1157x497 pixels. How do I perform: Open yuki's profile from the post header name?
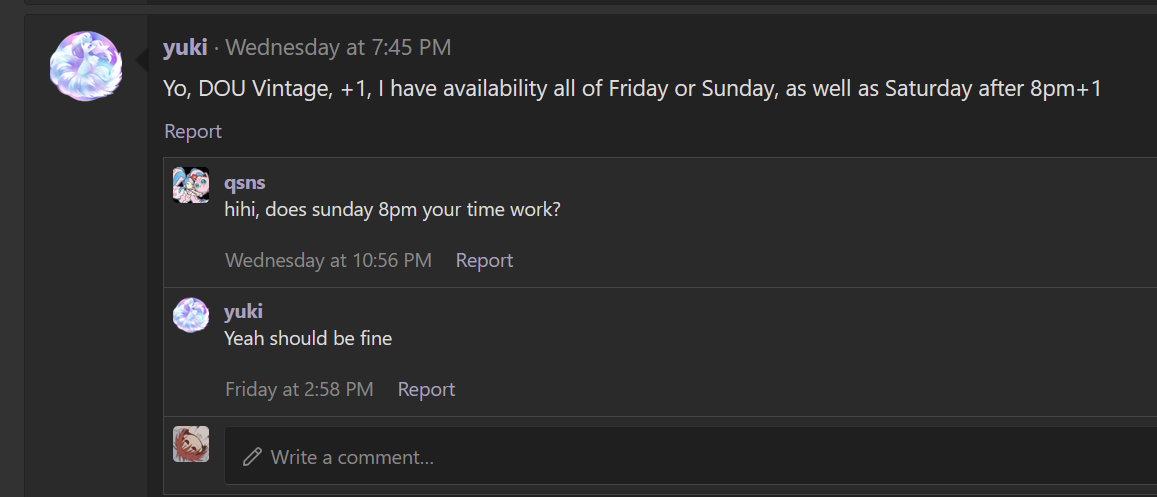click(184, 48)
